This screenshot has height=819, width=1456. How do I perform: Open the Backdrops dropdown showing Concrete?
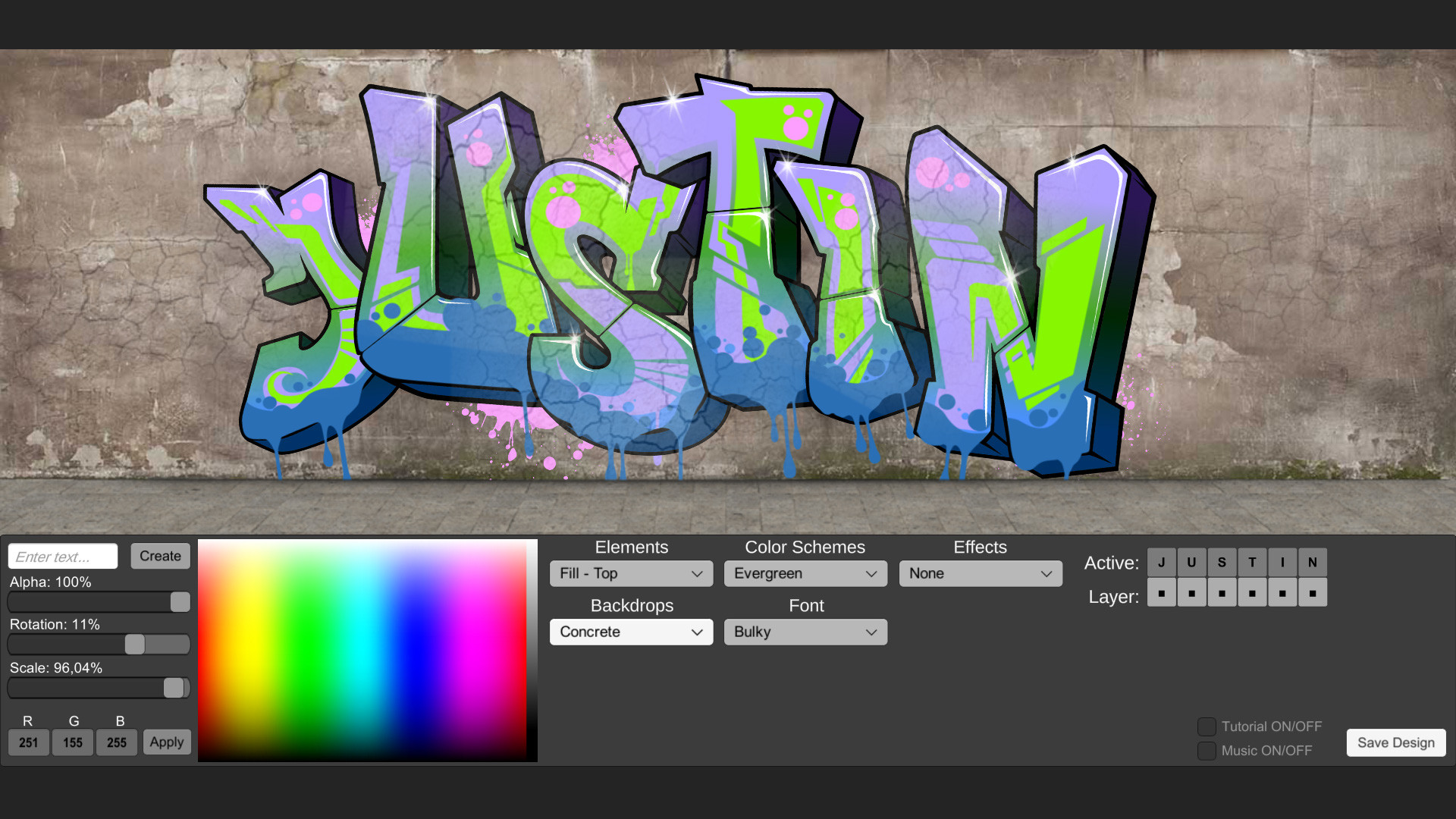click(631, 632)
